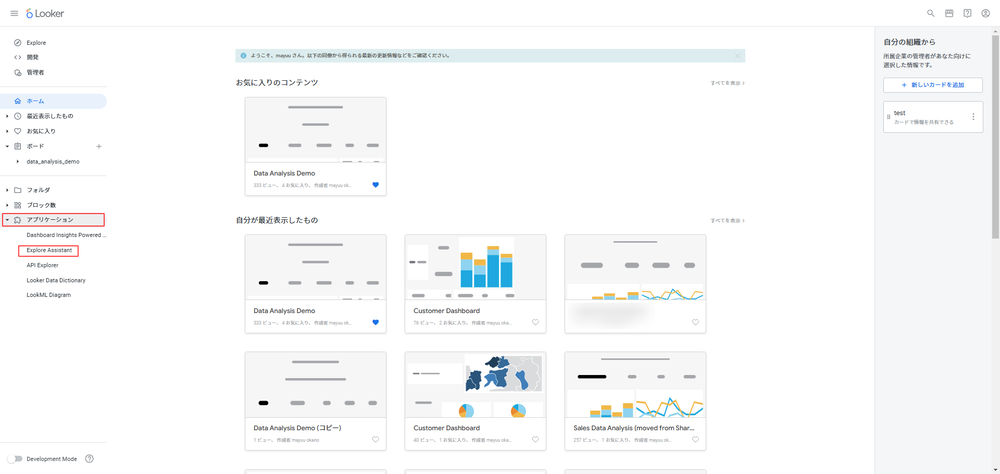Open Explore Assistant application

point(49,250)
